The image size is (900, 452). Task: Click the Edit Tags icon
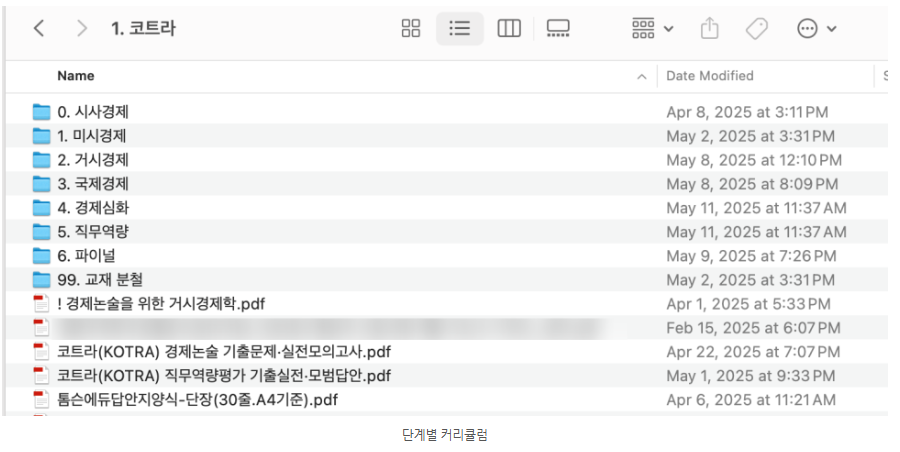tap(756, 29)
